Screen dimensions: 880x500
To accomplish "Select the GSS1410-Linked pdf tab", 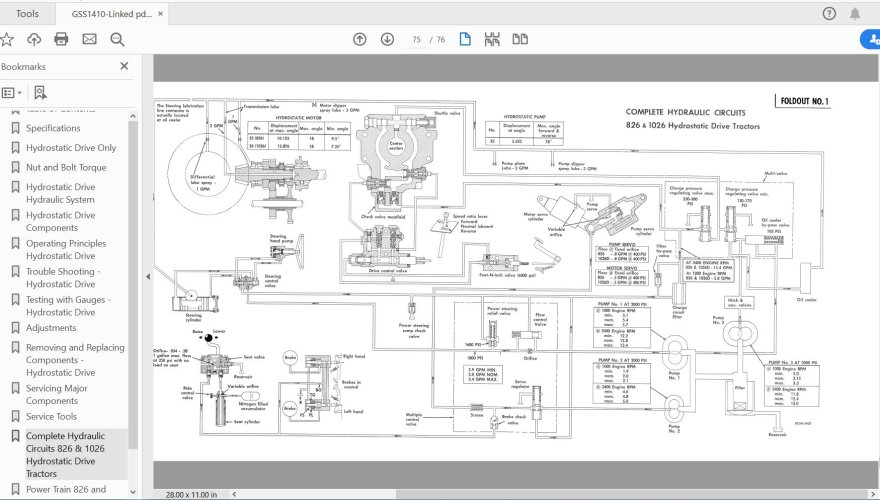I will (x=111, y=13).
